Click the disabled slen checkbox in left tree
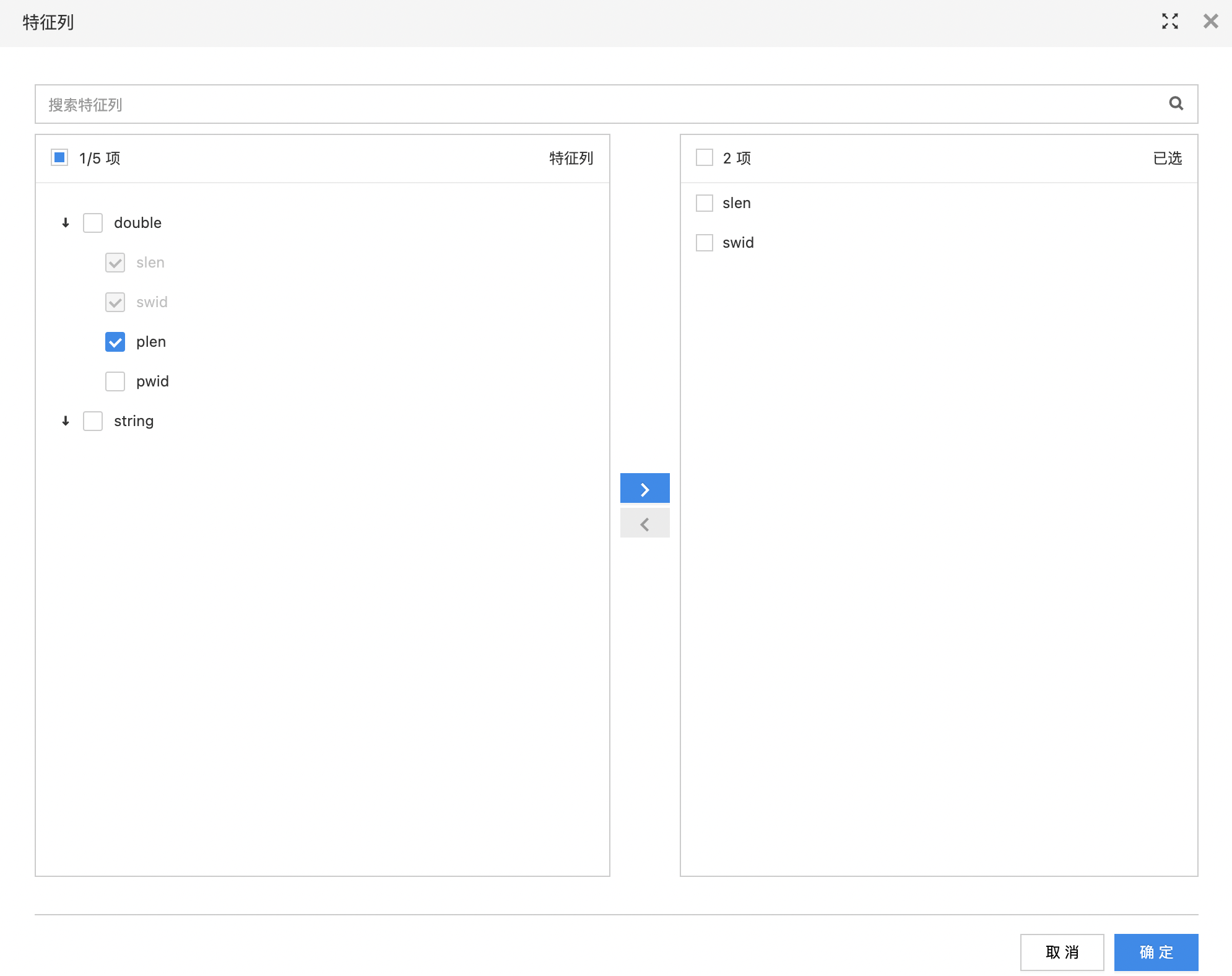The width and height of the screenshot is (1232, 976). coord(115,263)
